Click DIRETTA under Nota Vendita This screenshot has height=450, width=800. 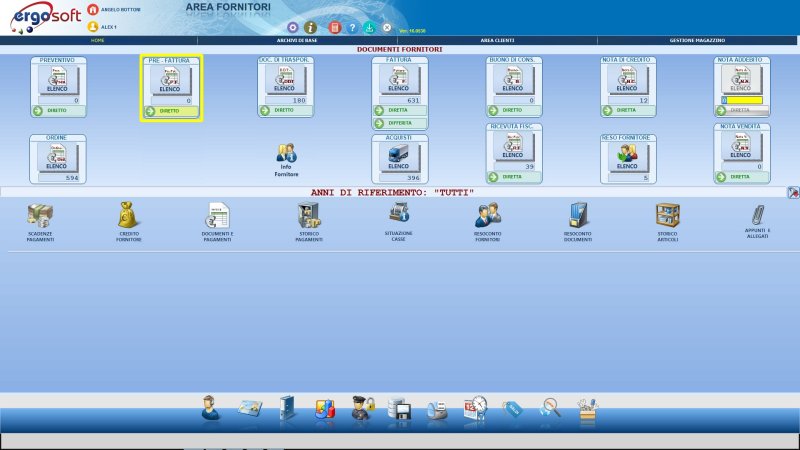pyautogui.click(x=741, y=177)
